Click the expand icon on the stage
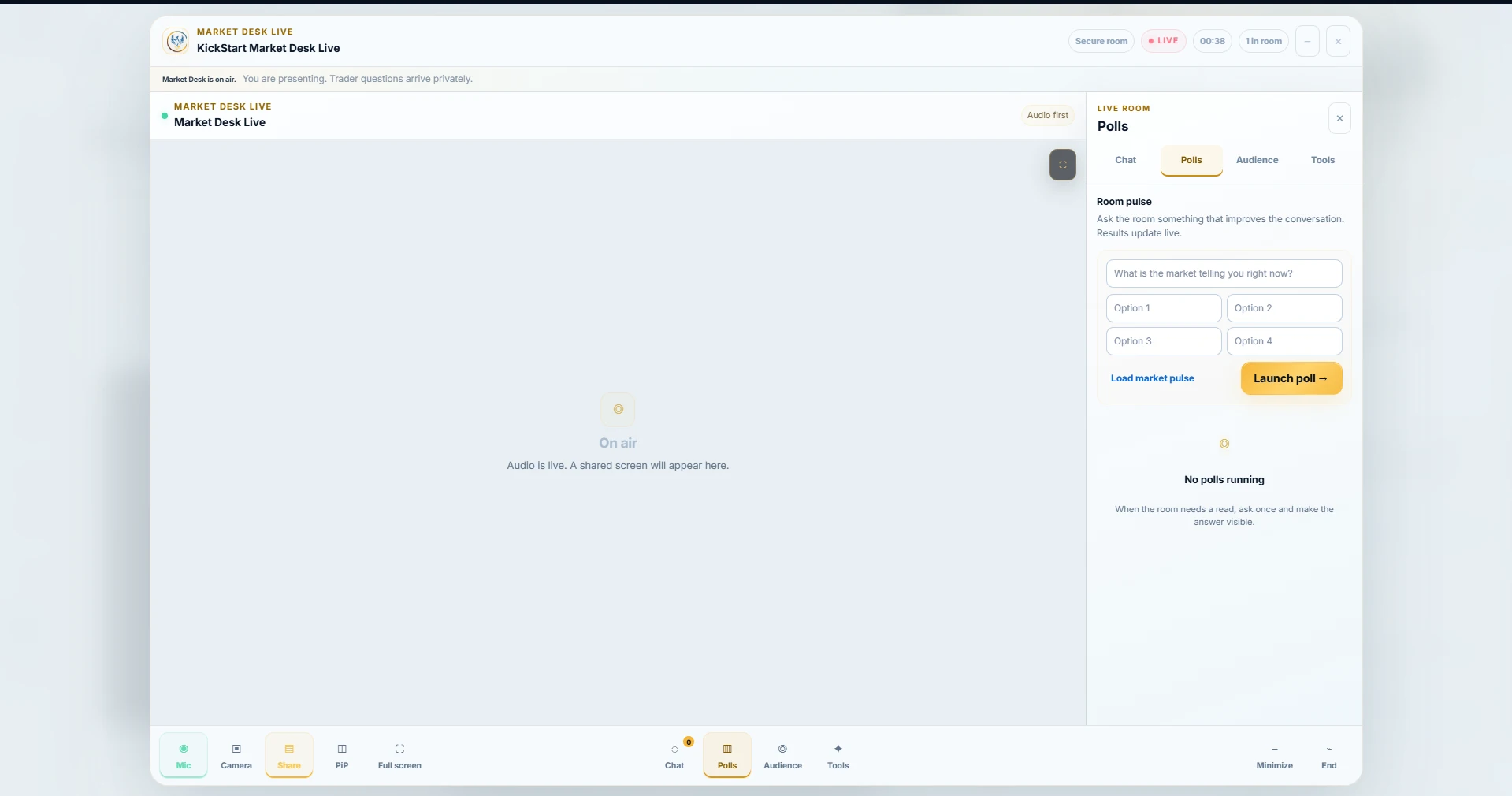The width and height of the screenshot is (1512, 796). (x=1063, y=165)
